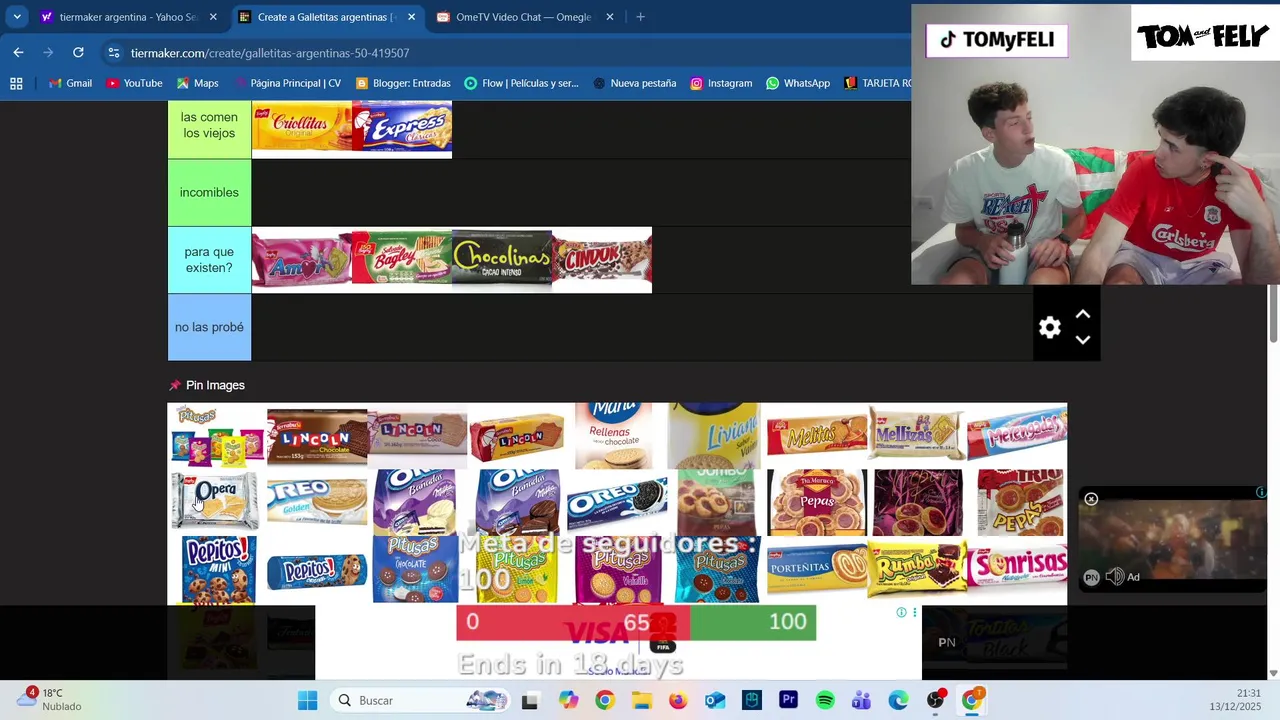Open the Chrome apps grid icon
Viewport: 1280px width, 720px height.
[x=16, y=83]
